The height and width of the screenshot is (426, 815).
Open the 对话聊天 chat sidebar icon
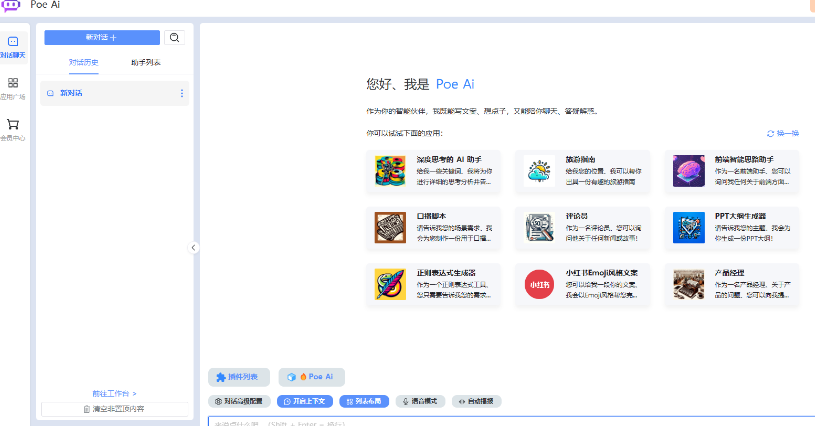[x=13, y=47]
